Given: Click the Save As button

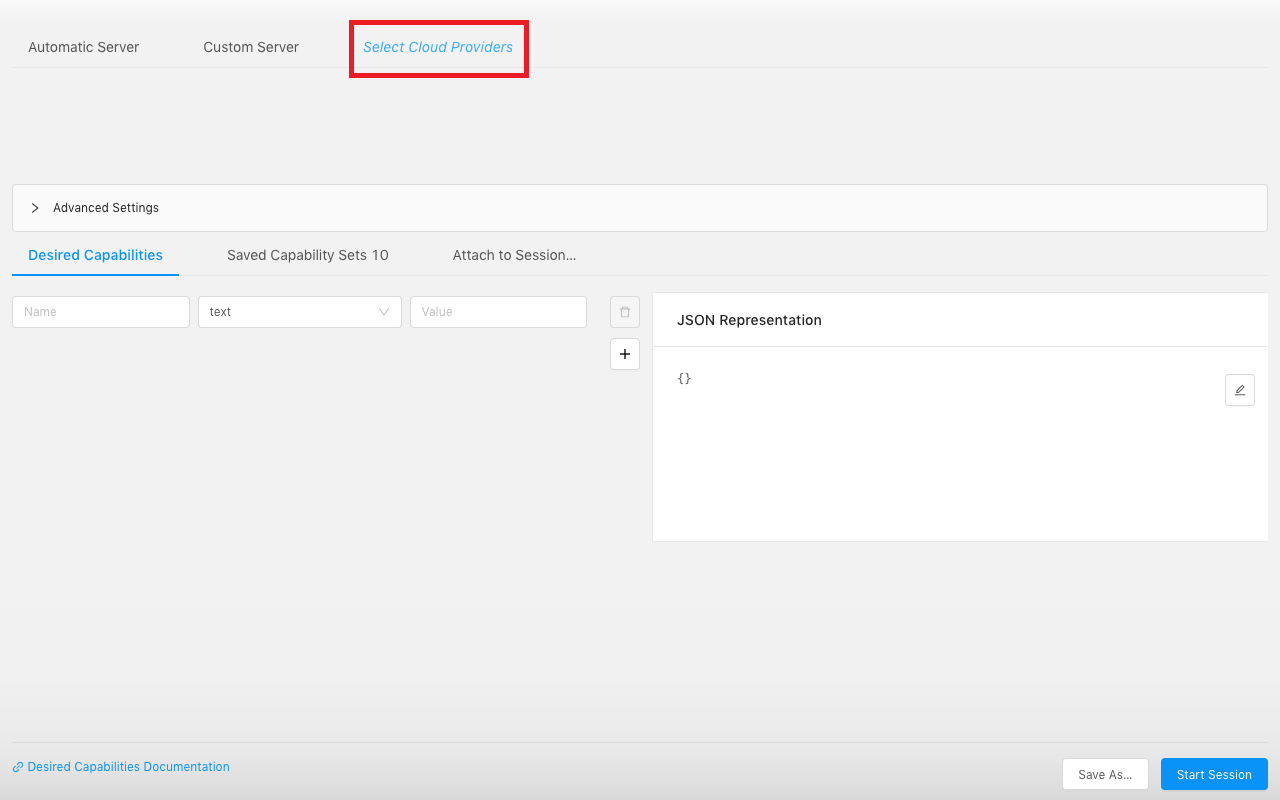Looking at the screenshot, I should pos(1104,773).
